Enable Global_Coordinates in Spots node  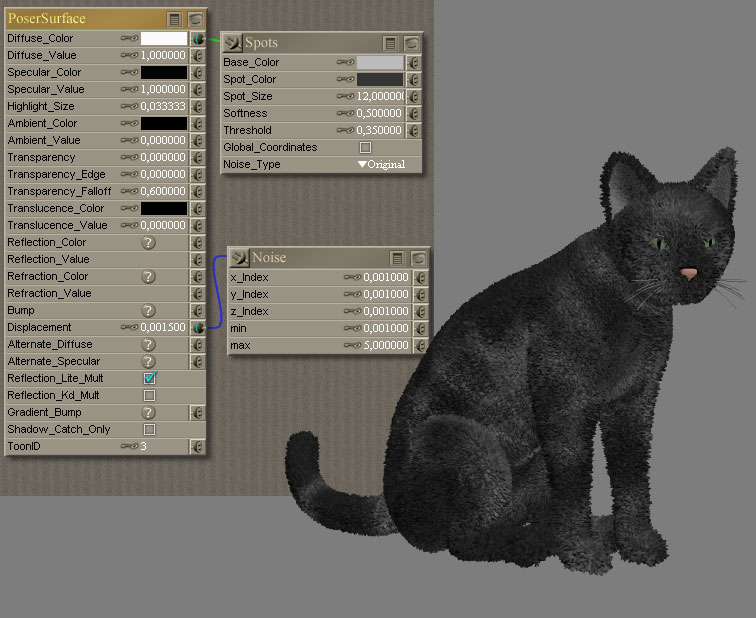(x=365, y=148)
